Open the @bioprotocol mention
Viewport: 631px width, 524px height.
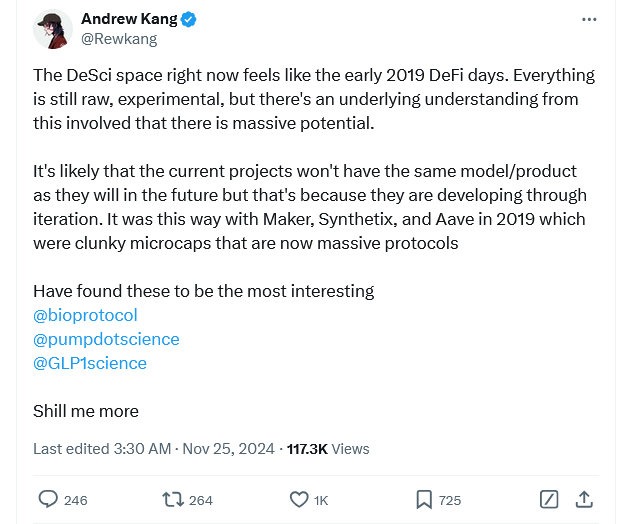point(85,315)
